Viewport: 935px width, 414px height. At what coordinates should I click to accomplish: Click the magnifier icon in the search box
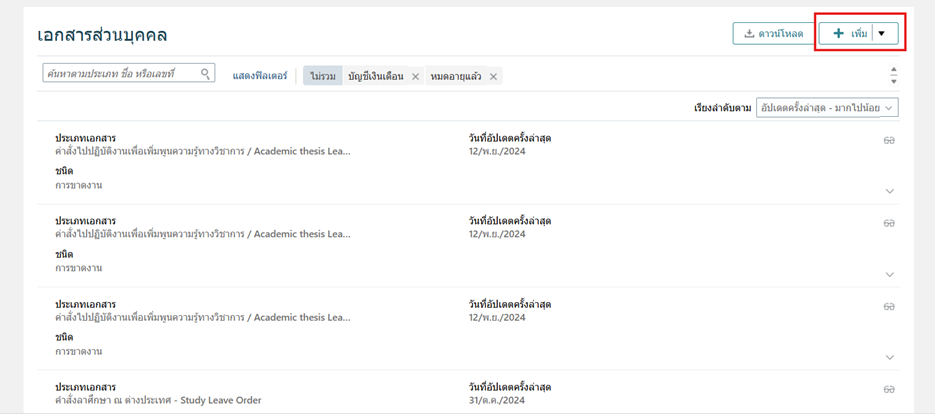click(x=206, y=74)
